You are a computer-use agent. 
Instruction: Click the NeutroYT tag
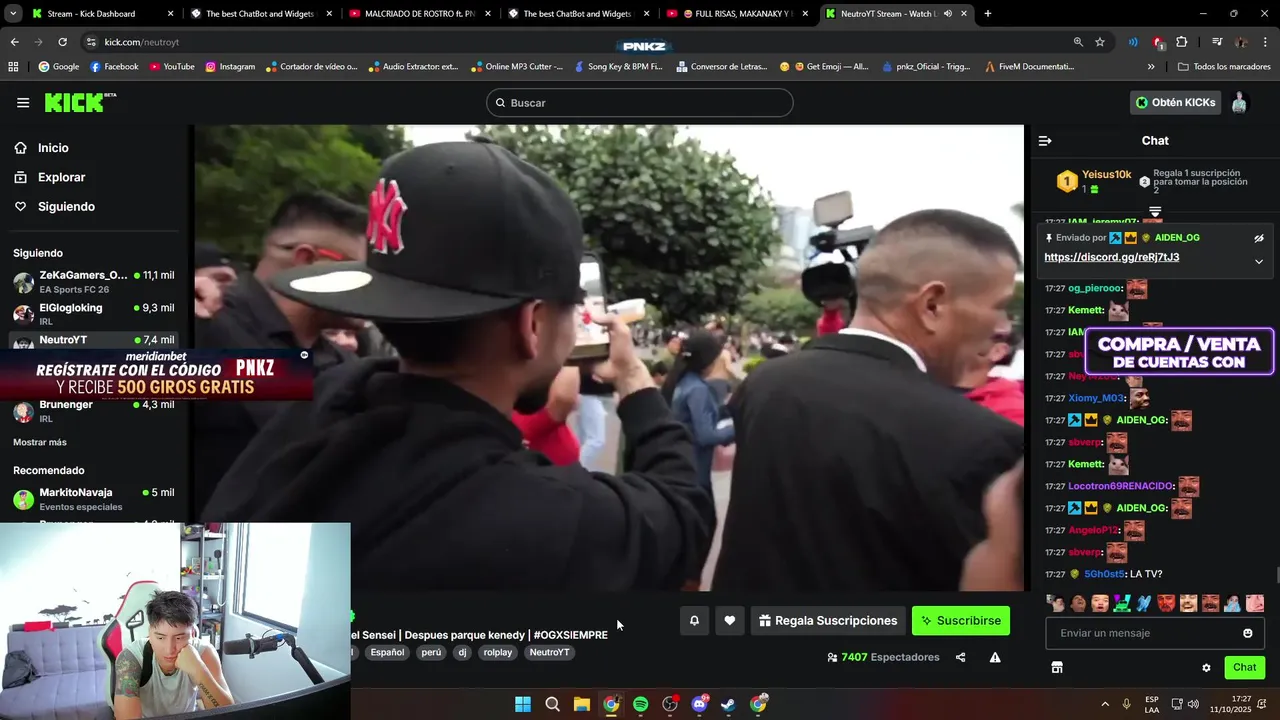coord(549,652)
